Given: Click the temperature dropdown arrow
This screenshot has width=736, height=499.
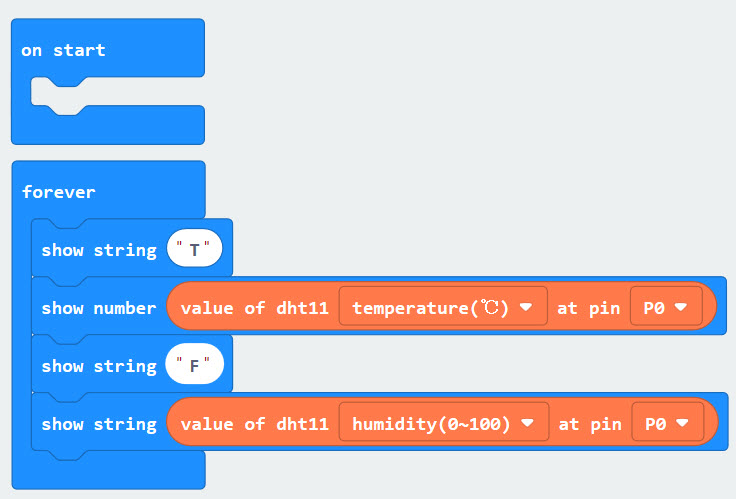Looking at the screenshot, I should tap(526, 307).
